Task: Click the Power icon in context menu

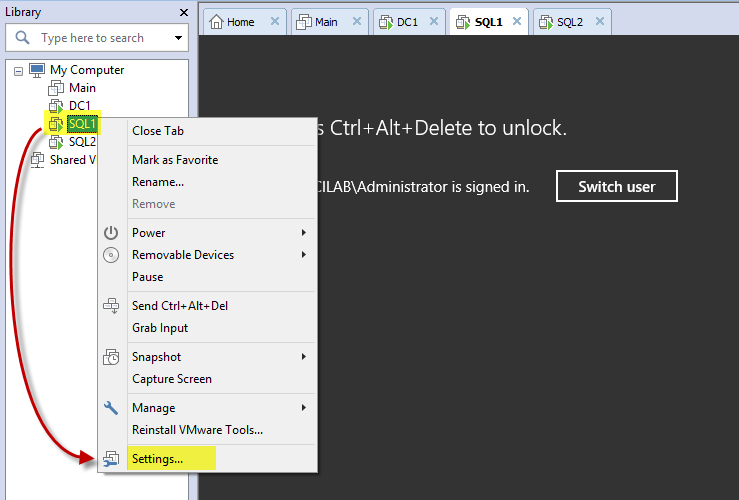Action: click(111, 233)
